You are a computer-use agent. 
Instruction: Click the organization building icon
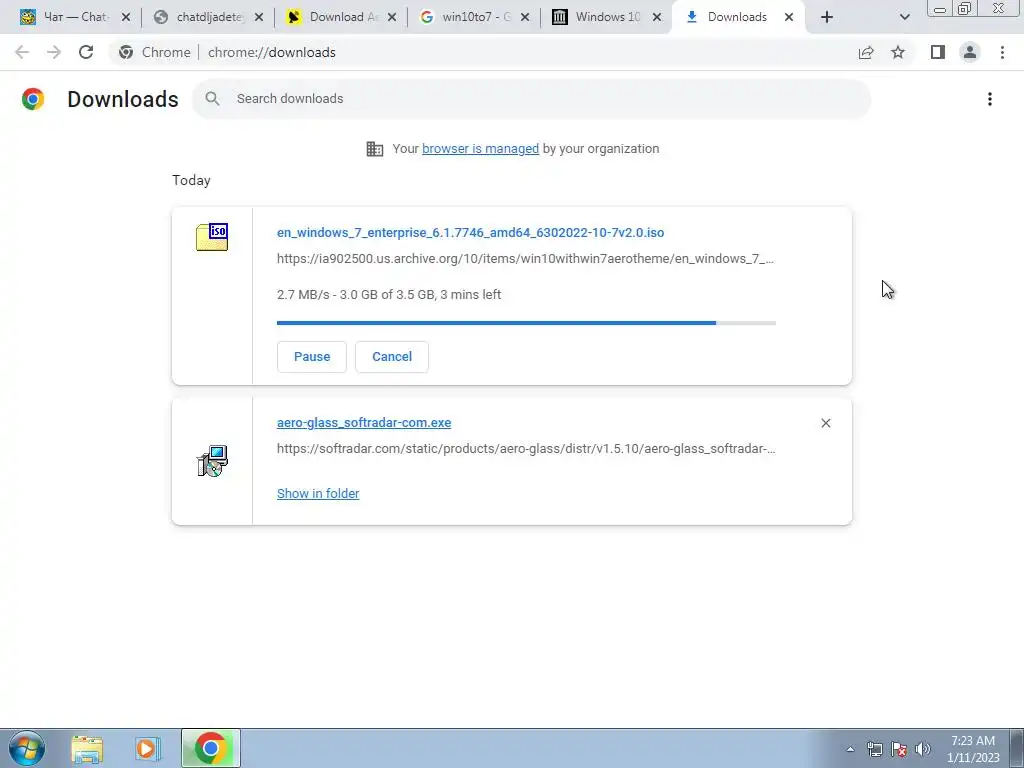[x=375, y=149]
